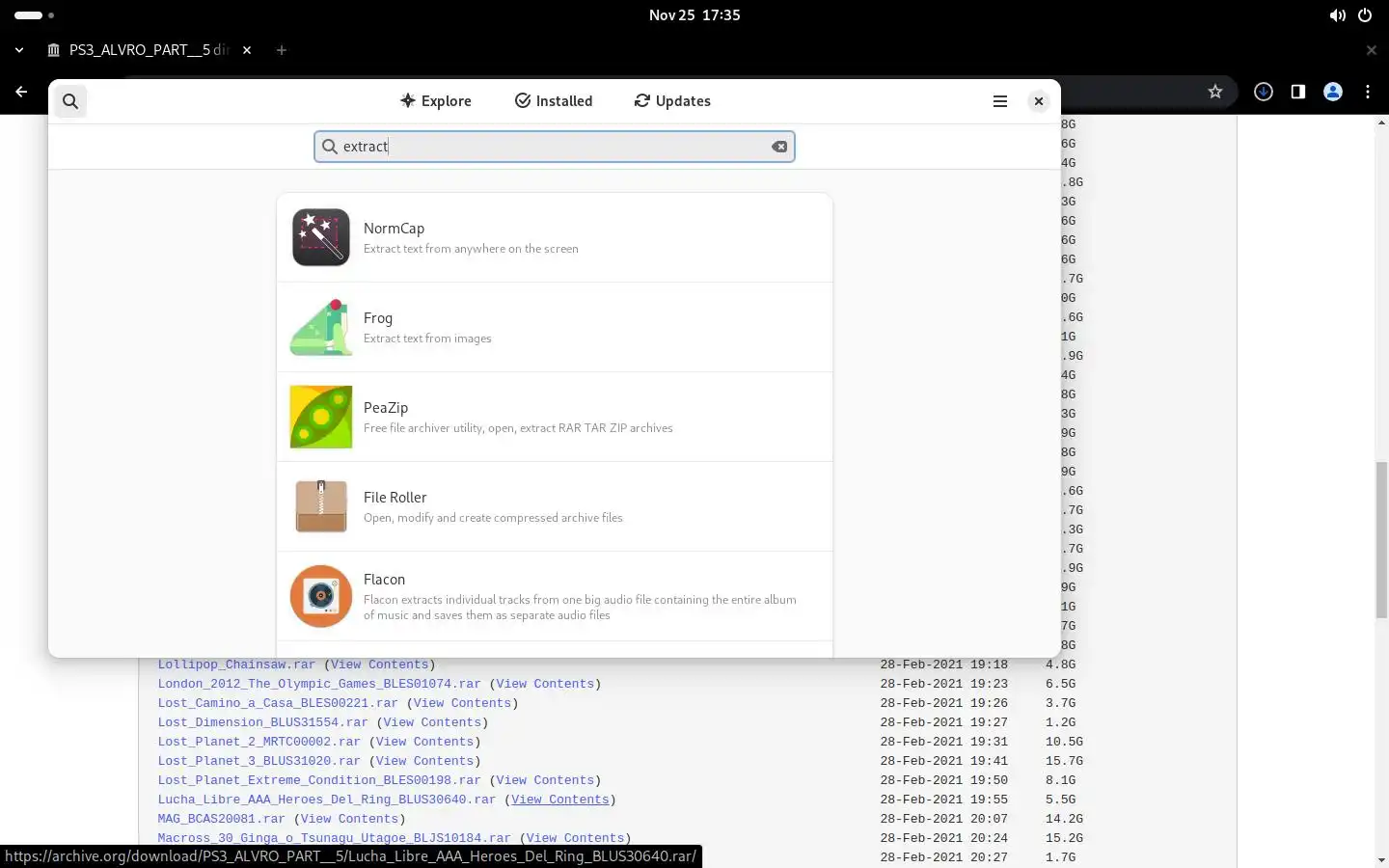Image resolution: width=1389 pixels, height=868 pixels.
Task: Open the Updates tab
Action: (672, 101)
